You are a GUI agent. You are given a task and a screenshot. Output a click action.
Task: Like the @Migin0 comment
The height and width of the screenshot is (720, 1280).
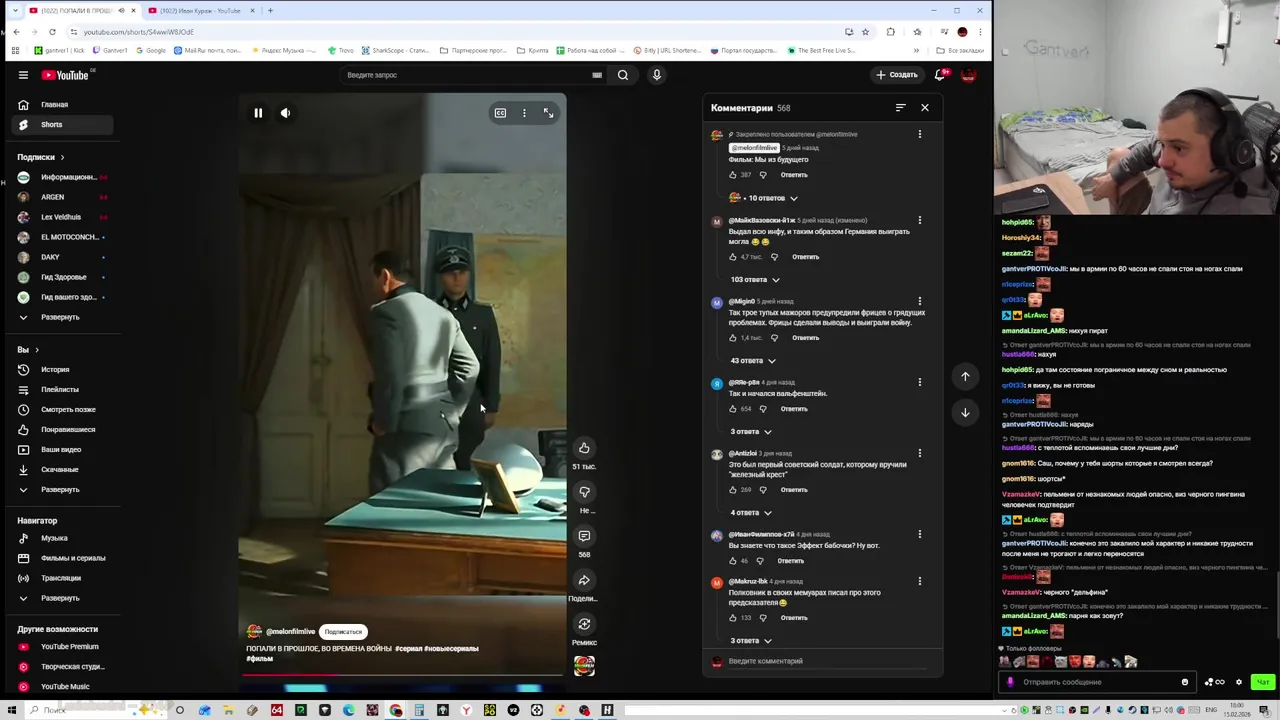pos(732,338)
